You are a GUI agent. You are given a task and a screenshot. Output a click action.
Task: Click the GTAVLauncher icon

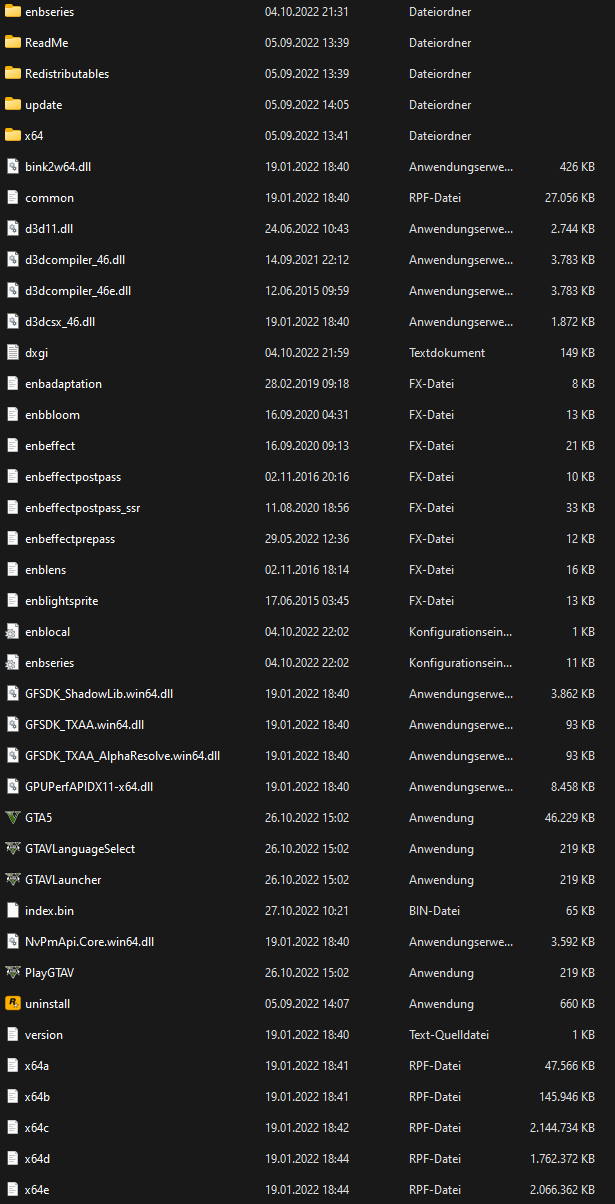[x=13, y=880]
